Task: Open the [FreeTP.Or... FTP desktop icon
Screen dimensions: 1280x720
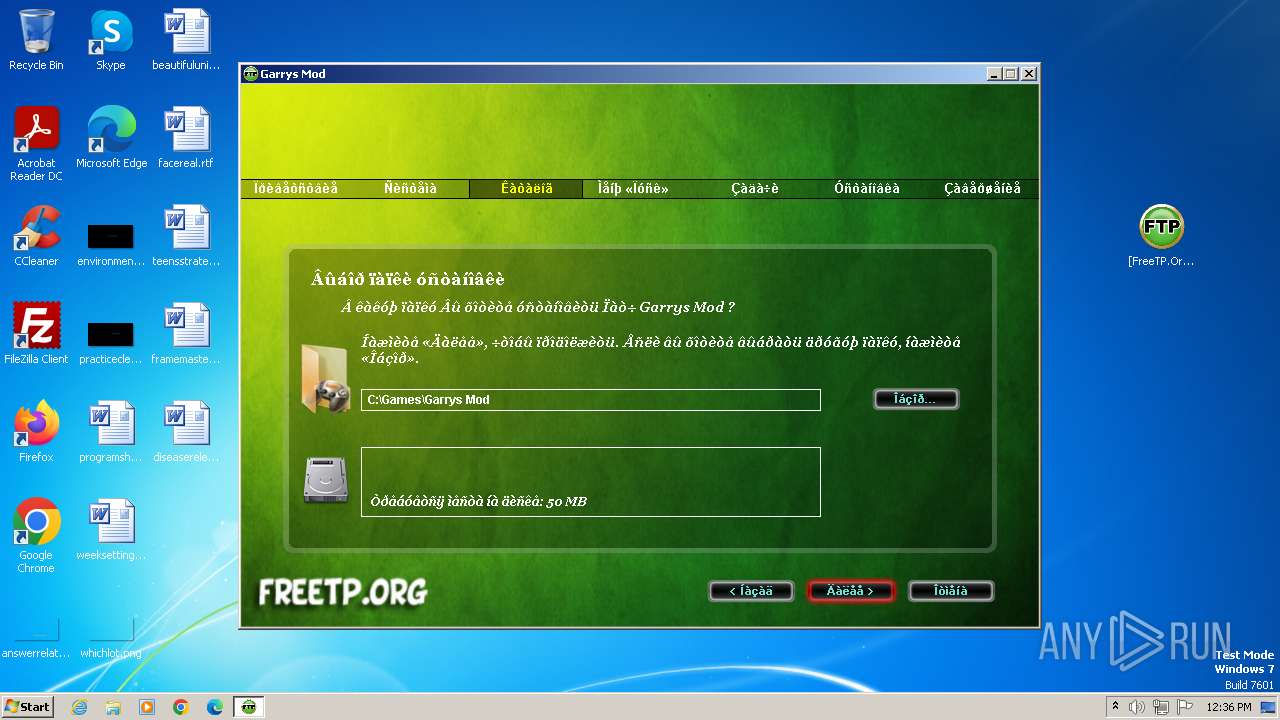Action: 1161,236
